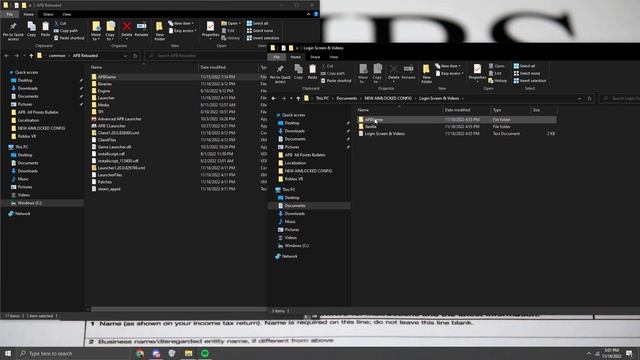The width and height of the screenshot is (640, 360).
Task: Expand address history dropdown in Login Screen & Videos window
Action: tap(580, 98)
